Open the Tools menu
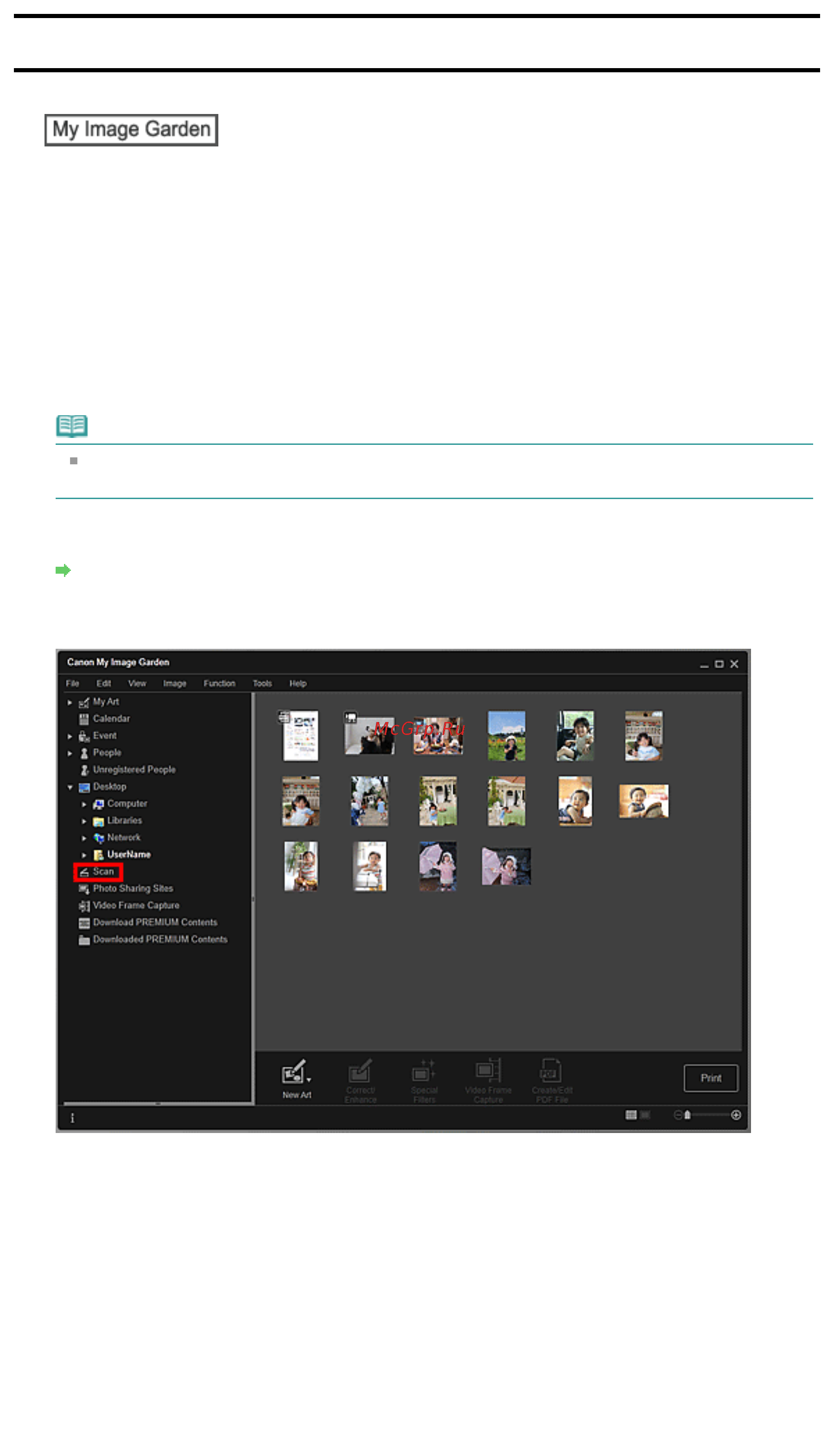834x1456 pixels. 262,684
